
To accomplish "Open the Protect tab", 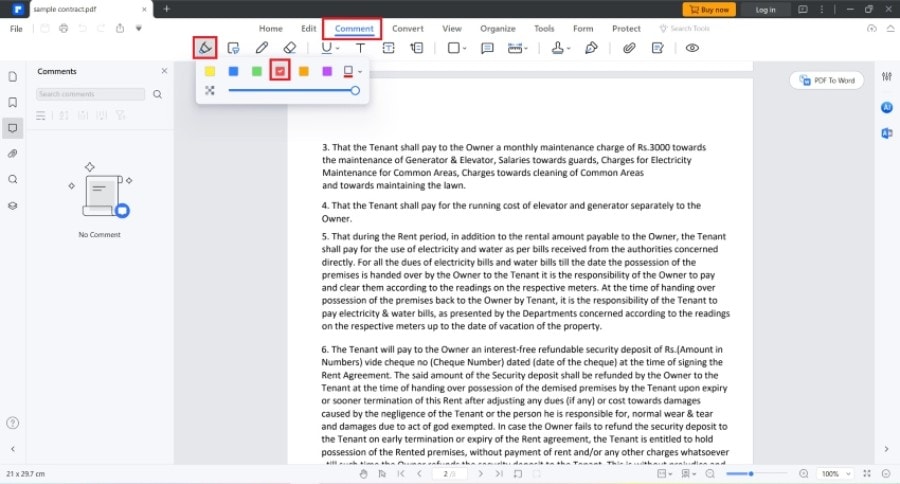I will coord(626,28).
